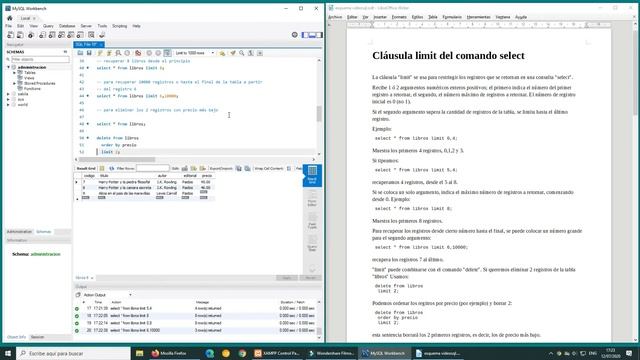Expand the Tables node
Viewport: 640px width, 360px height.
click(15, 73)
